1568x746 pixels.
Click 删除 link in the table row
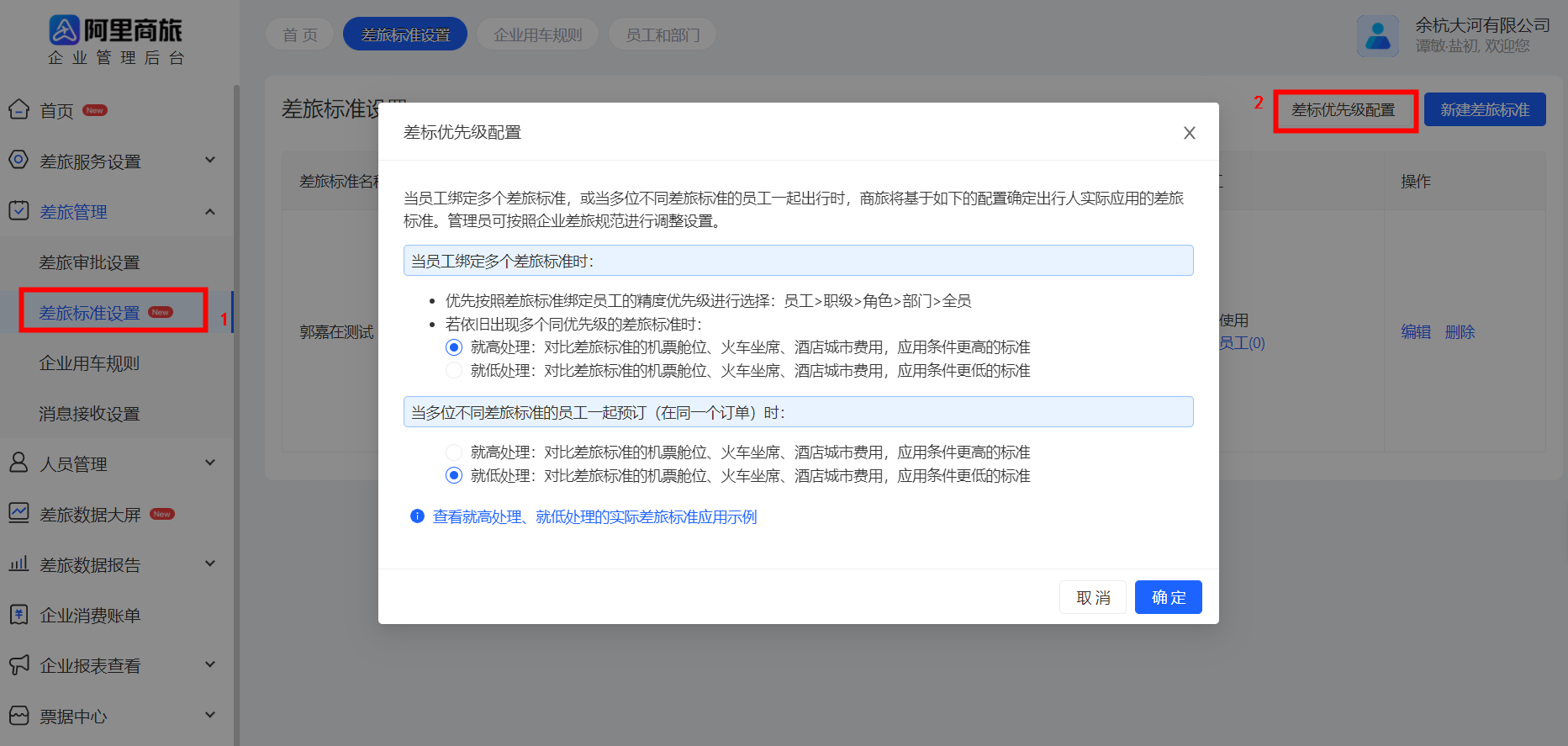1460,332
